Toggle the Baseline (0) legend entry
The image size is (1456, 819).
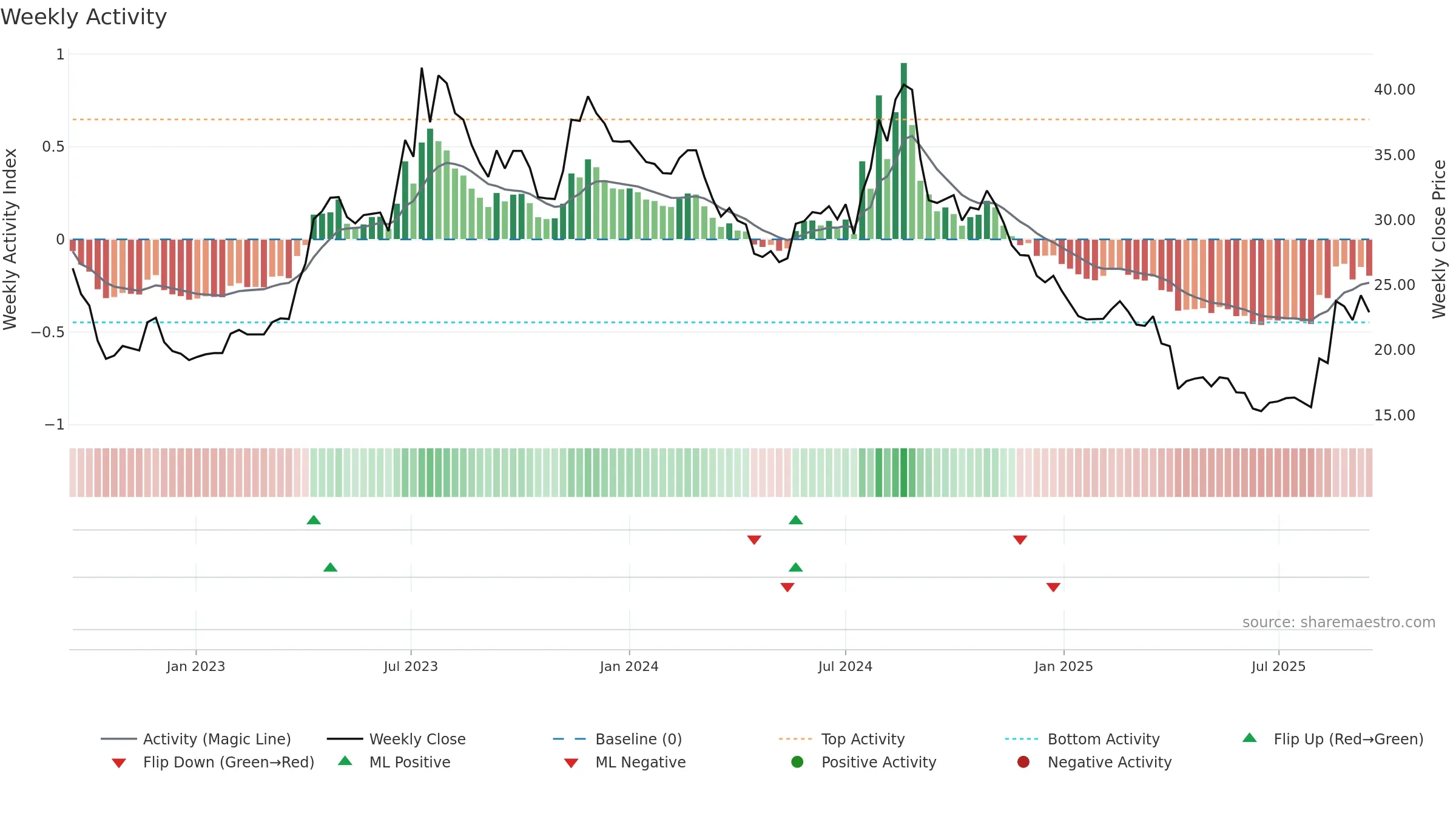[x=618, y=739]
